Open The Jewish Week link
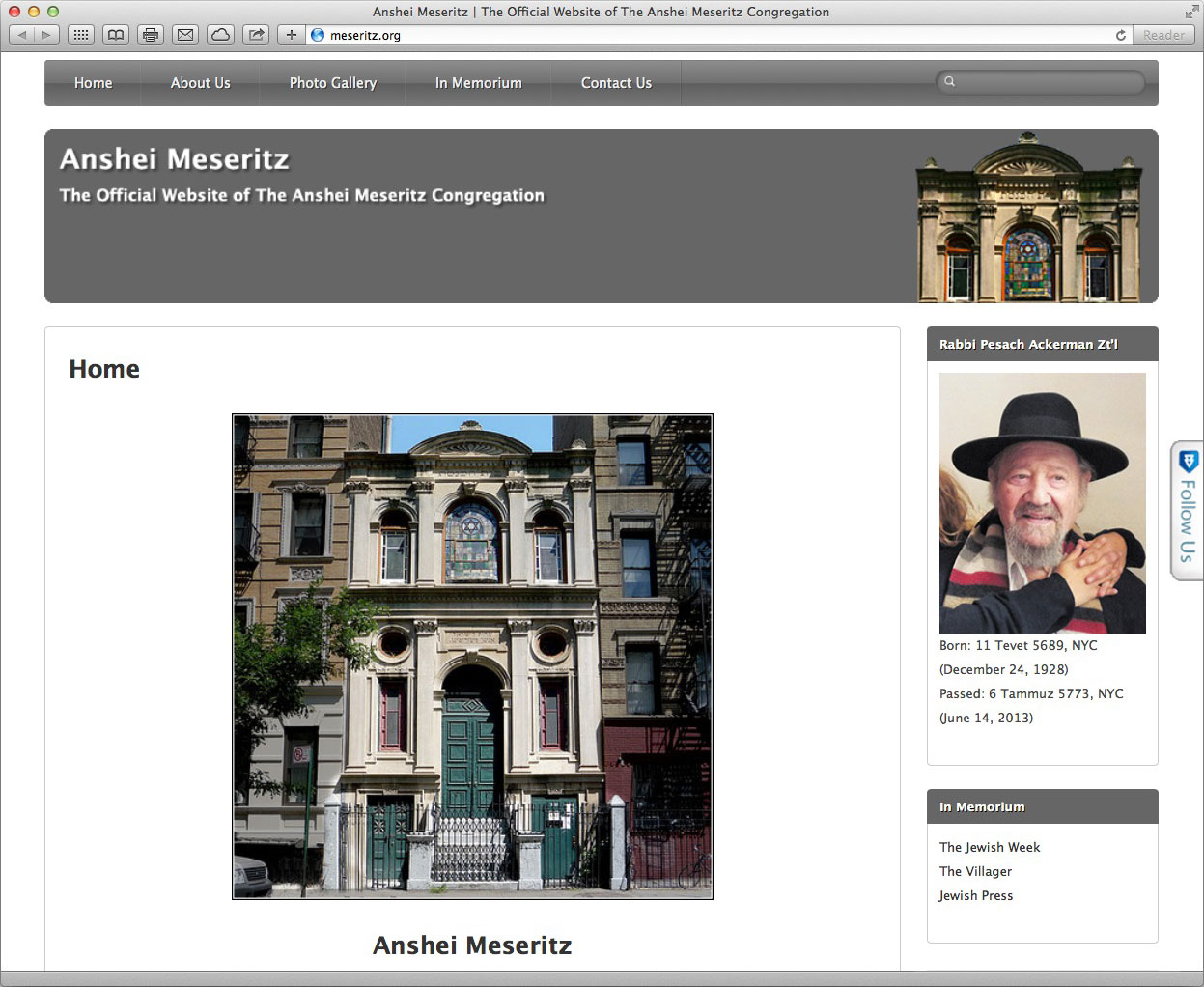 coord(989,847)
